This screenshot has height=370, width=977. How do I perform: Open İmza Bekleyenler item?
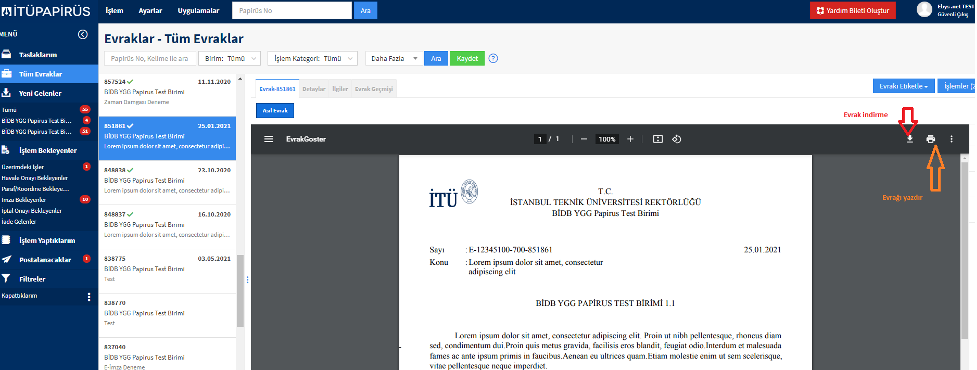coord(24,200)
